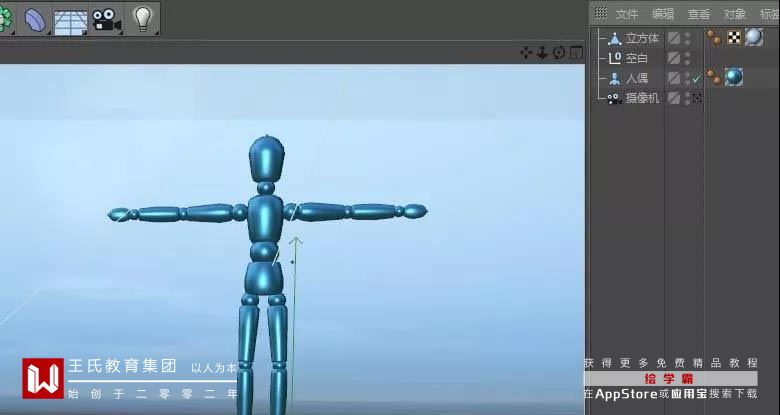Viewport: 780px width, 415px height.
Task: Click the 空白 null object icon
Action: coord(615,58)
